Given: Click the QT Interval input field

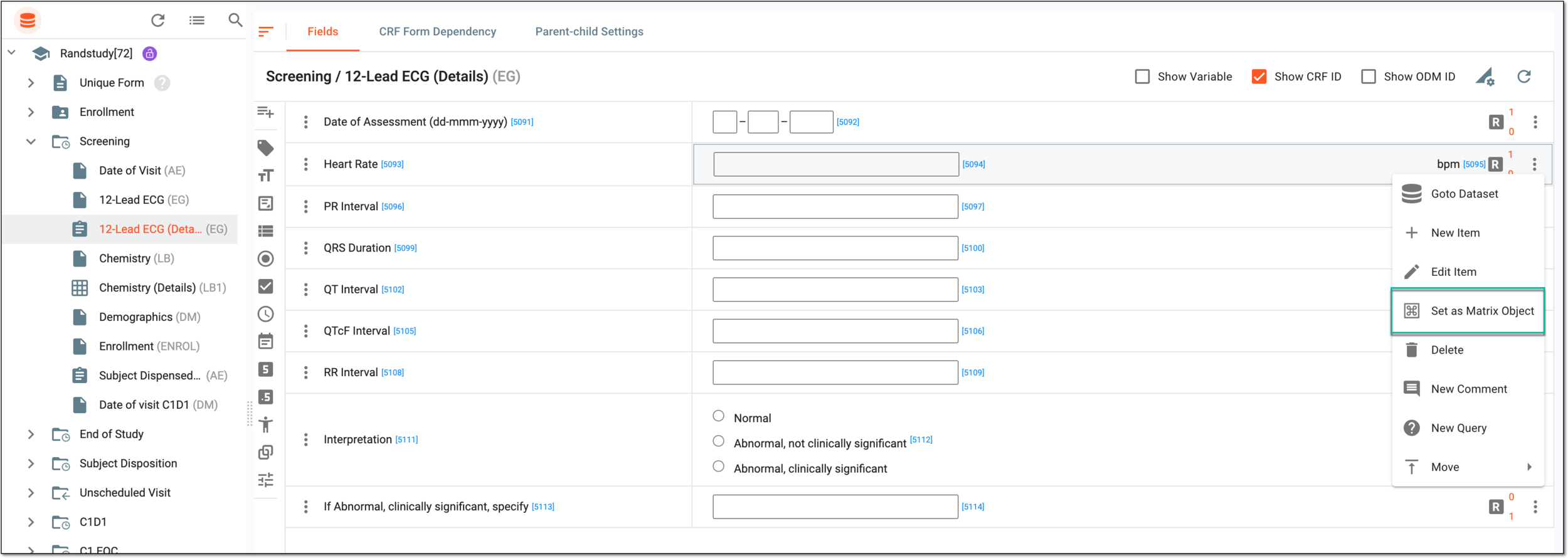Looking at the screenshot, I should (835, 290).
